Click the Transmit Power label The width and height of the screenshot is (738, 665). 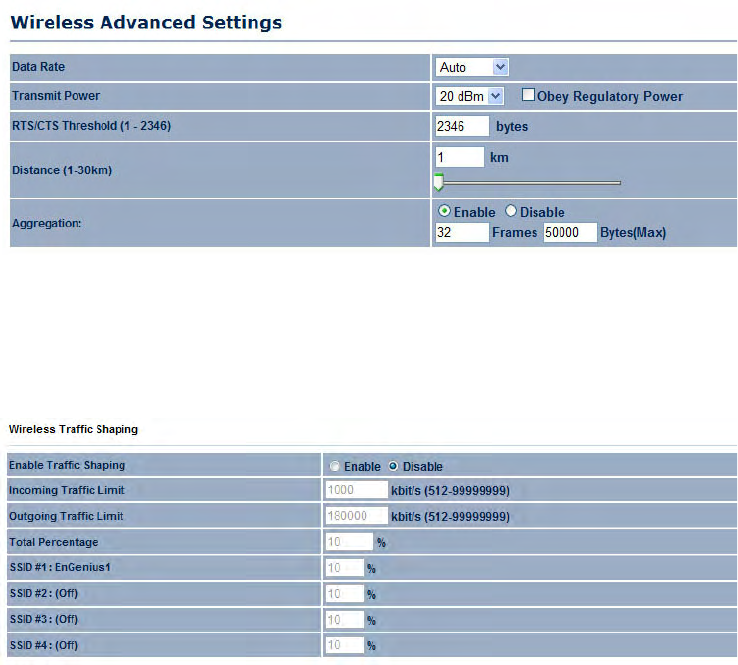click(x=56, y=96)
